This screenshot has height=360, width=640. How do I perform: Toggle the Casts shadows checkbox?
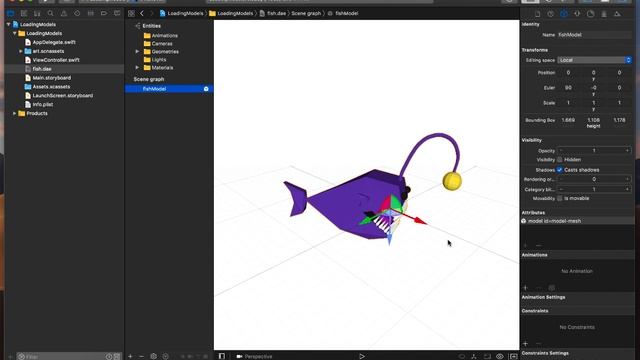[x=560, y=170]
